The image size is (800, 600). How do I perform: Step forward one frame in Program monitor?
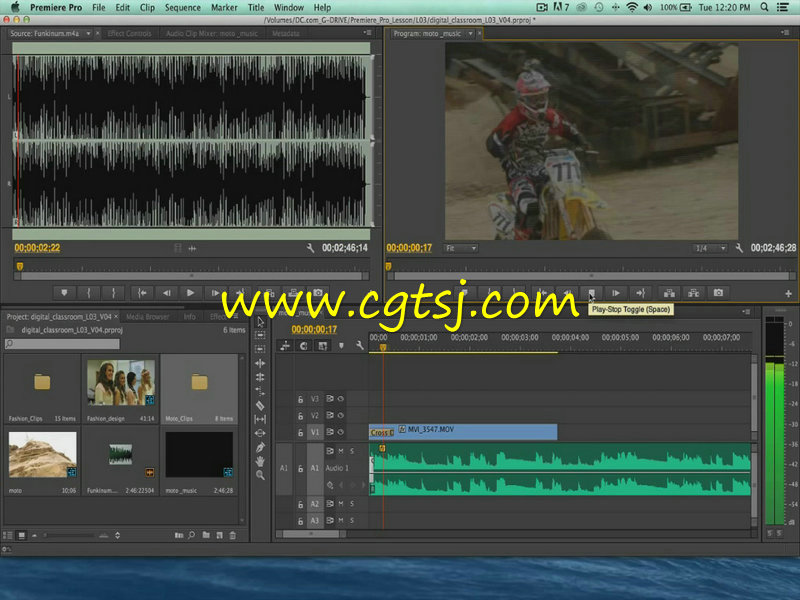pos(616,293)
